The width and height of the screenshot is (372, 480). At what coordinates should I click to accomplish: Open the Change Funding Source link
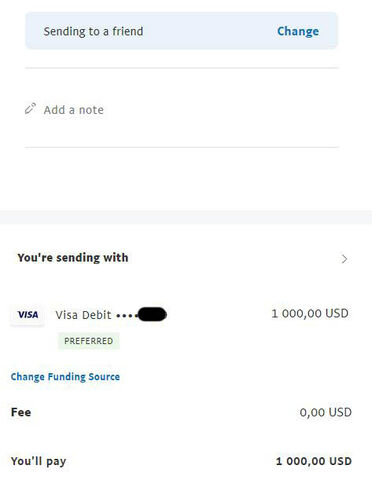pos(65,377)
